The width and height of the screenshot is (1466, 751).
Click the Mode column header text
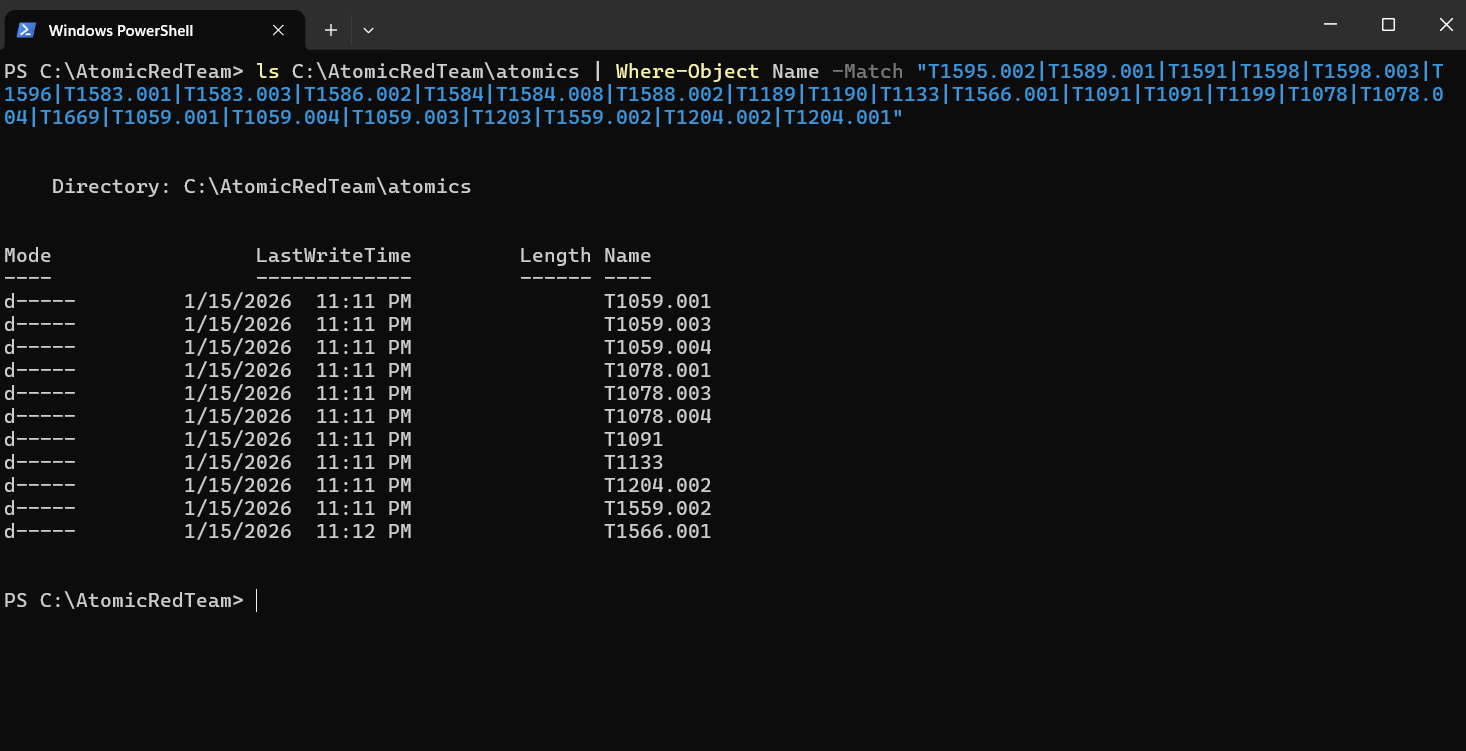[x=27, y=255]
